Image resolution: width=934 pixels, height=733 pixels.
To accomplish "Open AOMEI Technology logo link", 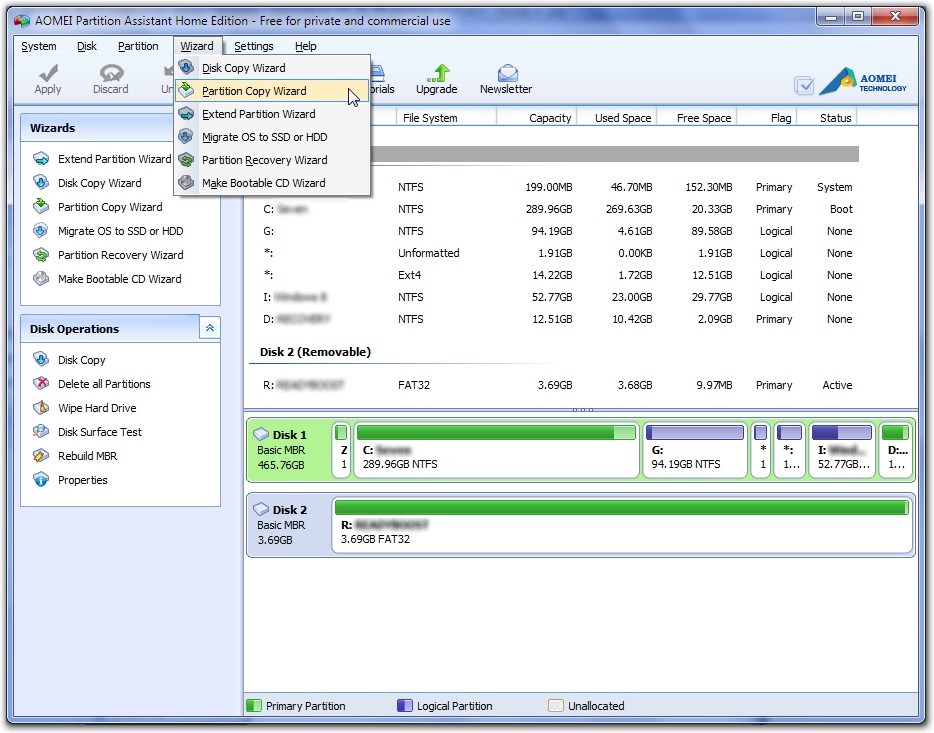I will pyautogui.click(x=863, y=82).
